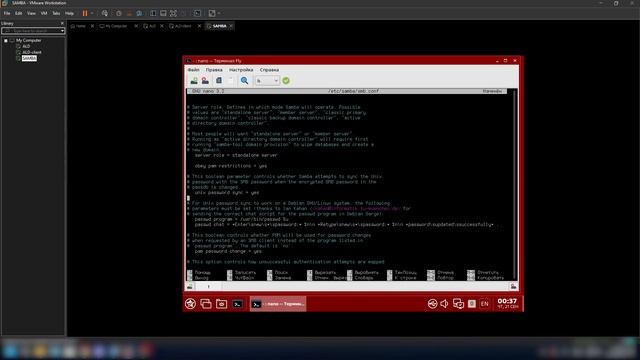This screenshot has width=640, height=360.
Task: Click the add tab icon at bottom-left of terminal
Action: (190, 287)
